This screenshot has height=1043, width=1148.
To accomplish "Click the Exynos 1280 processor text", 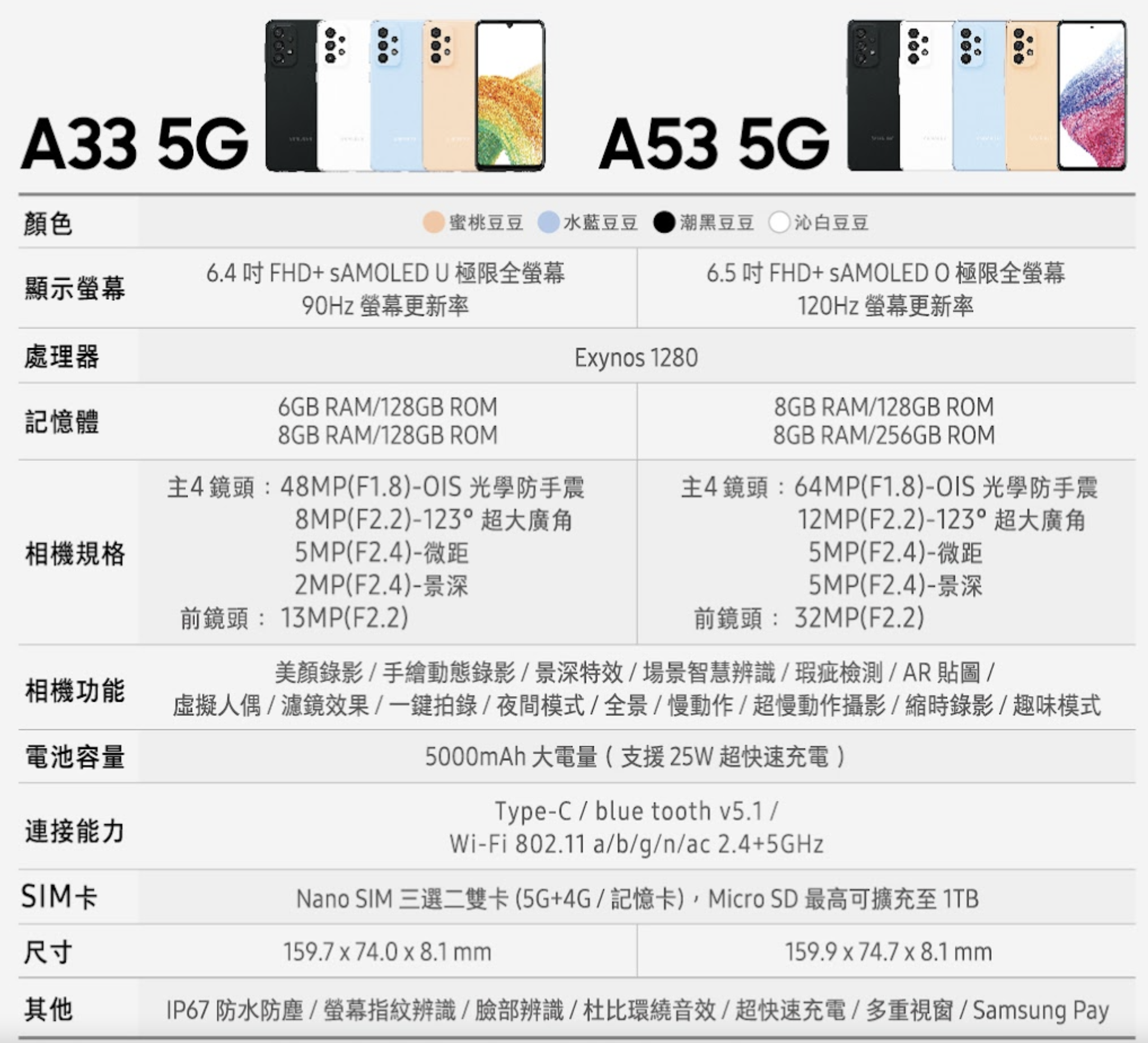I will tap(636, 358).
